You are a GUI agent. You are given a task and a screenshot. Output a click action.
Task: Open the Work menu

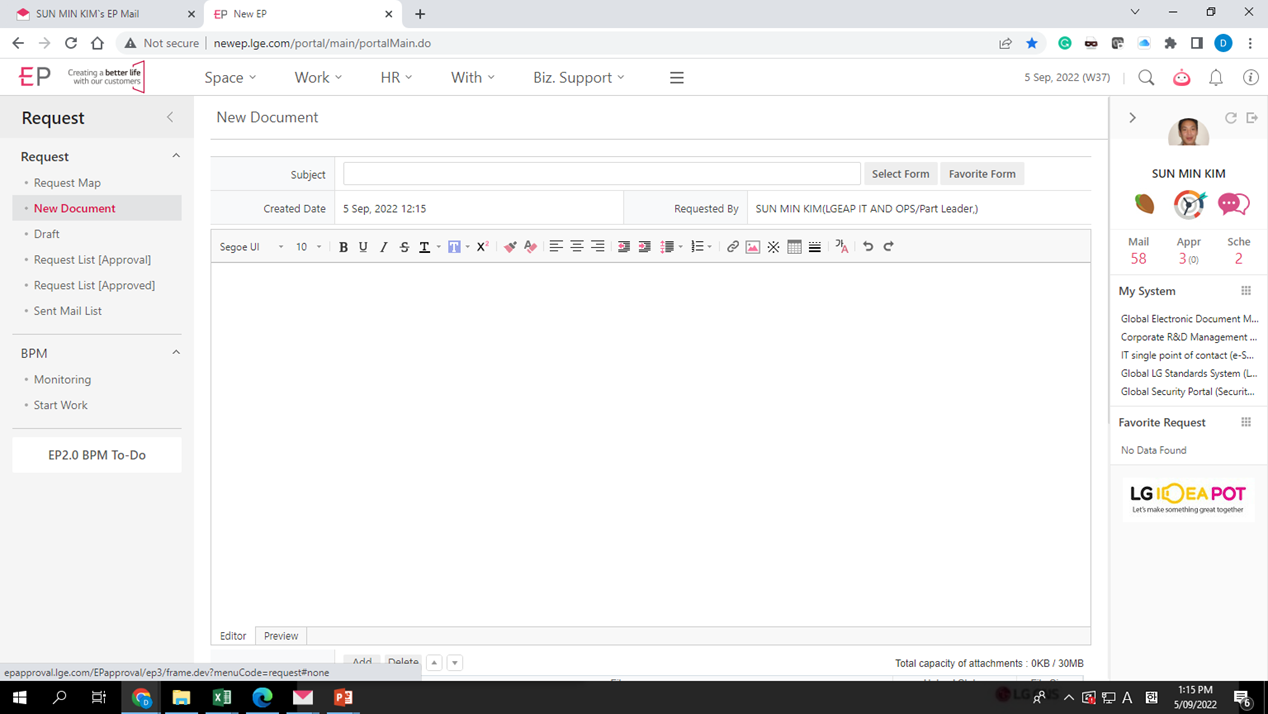coord(318,77)
